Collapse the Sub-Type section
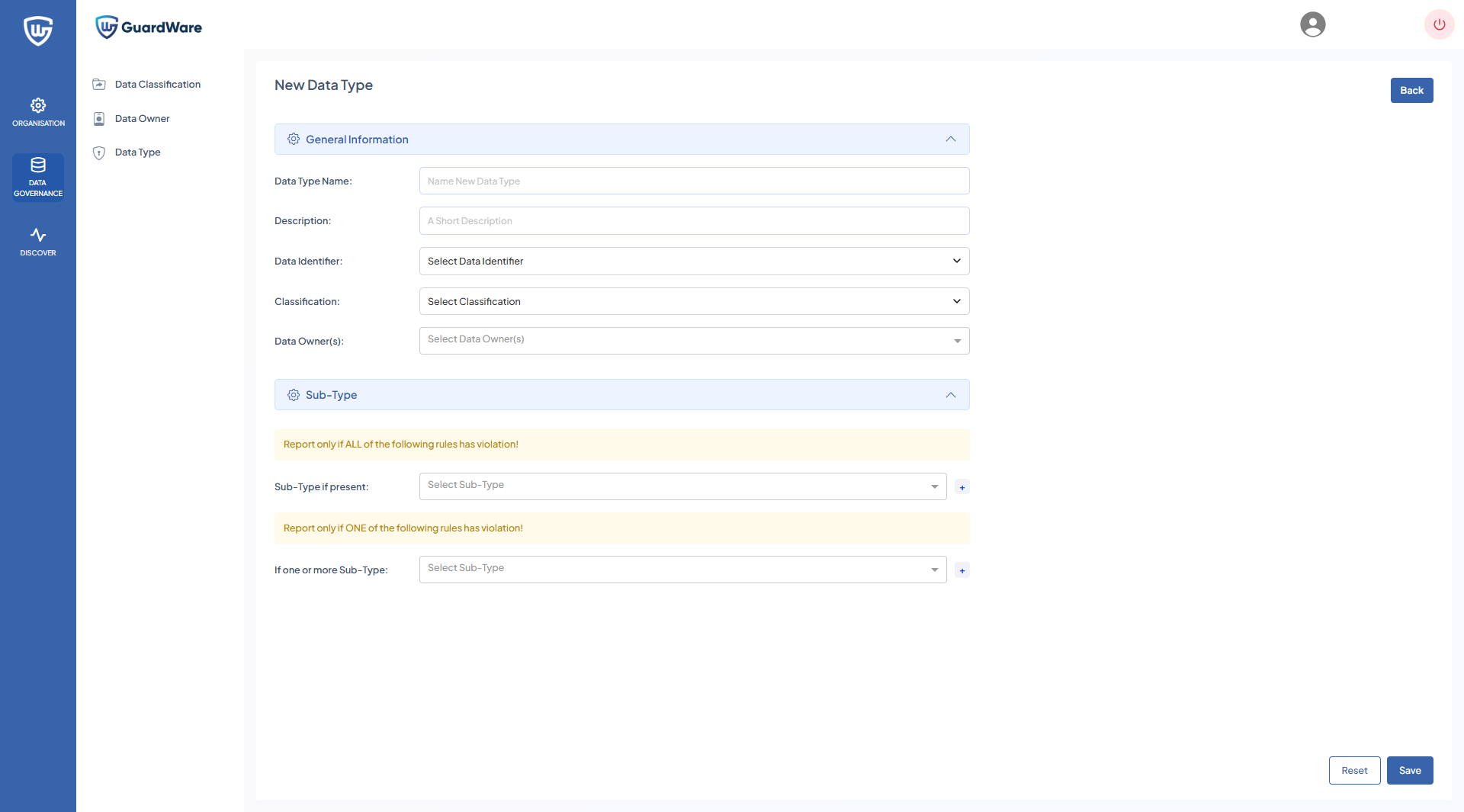 (950, 395)
